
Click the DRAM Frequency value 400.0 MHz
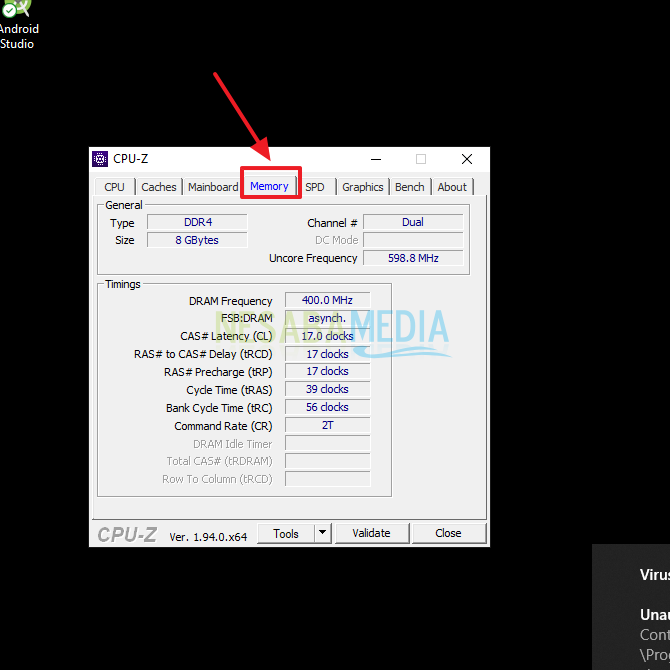pyautogui.click(x=328, y=300)
